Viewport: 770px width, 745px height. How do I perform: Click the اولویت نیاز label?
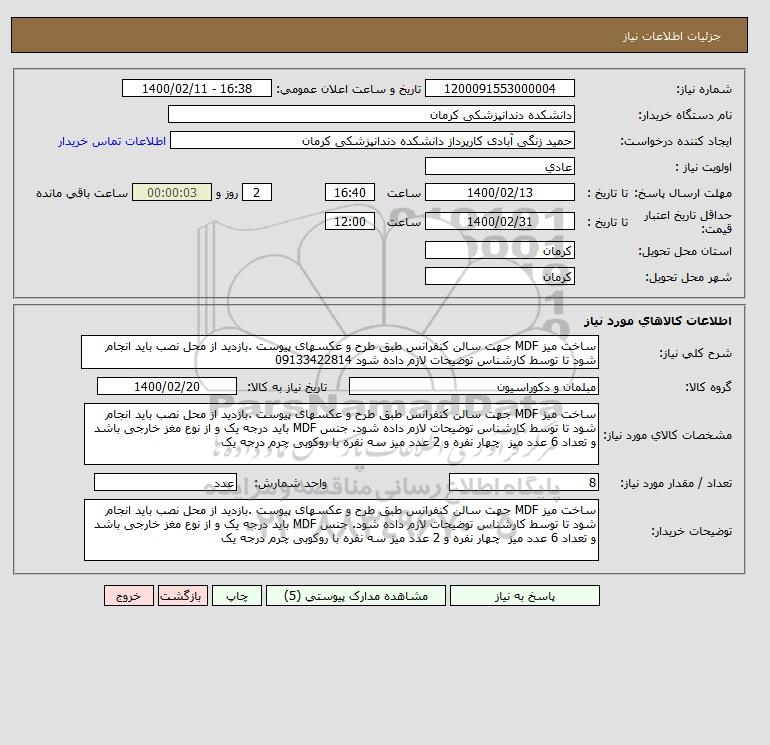704,167
